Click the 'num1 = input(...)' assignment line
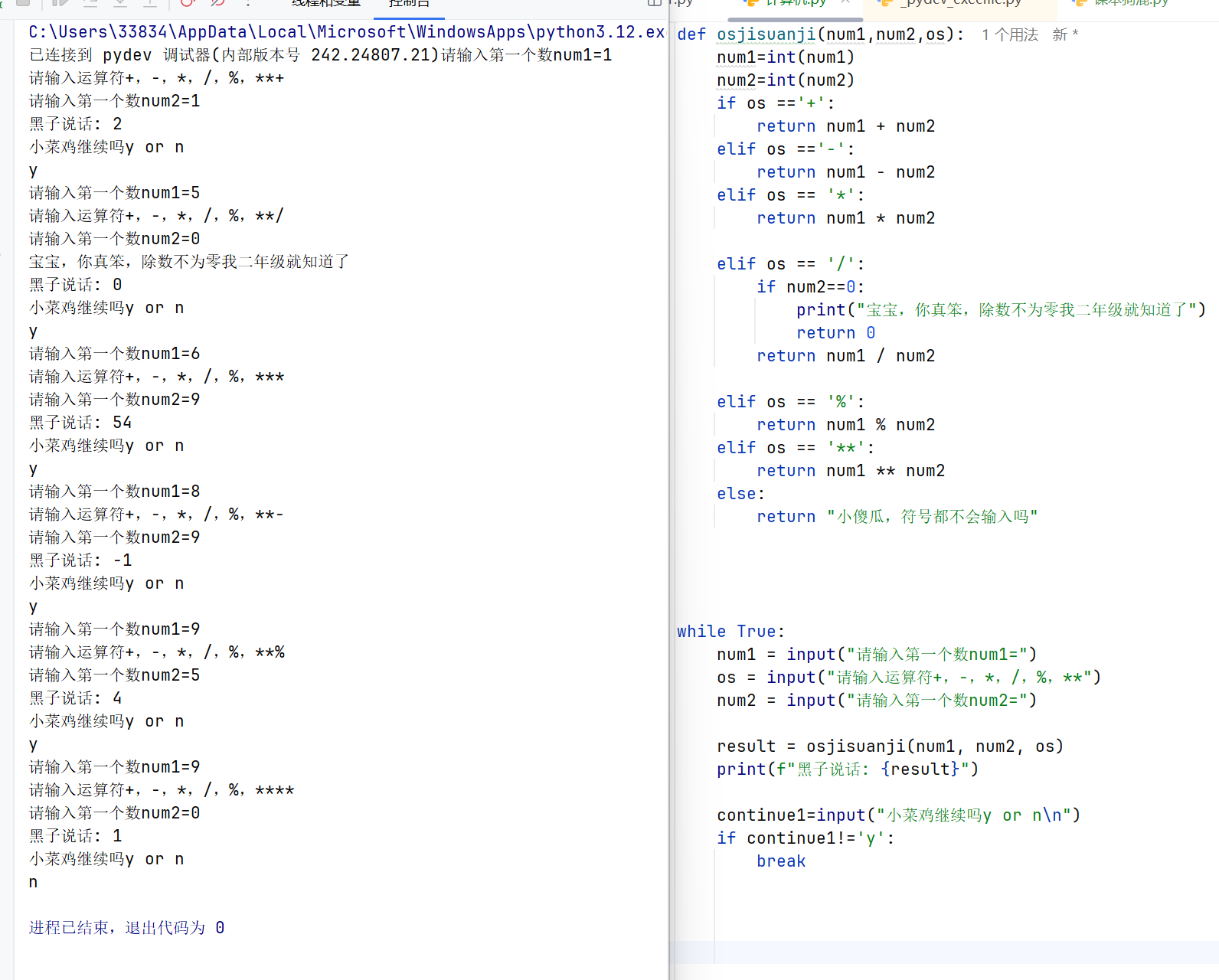This screenshot has height=980, width=1219. click(x=877, y=655)
